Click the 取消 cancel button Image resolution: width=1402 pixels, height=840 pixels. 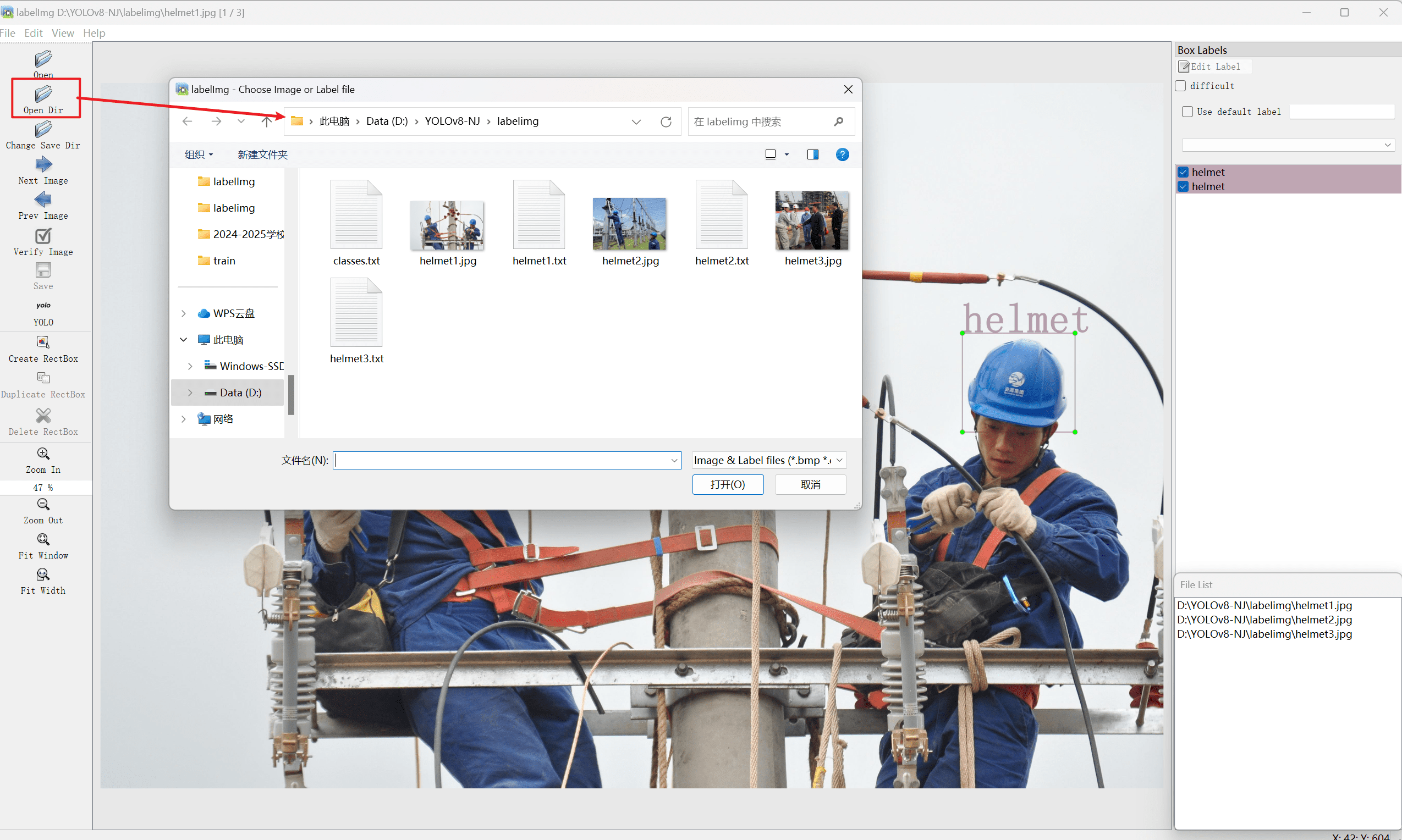[x=810, y=484]
